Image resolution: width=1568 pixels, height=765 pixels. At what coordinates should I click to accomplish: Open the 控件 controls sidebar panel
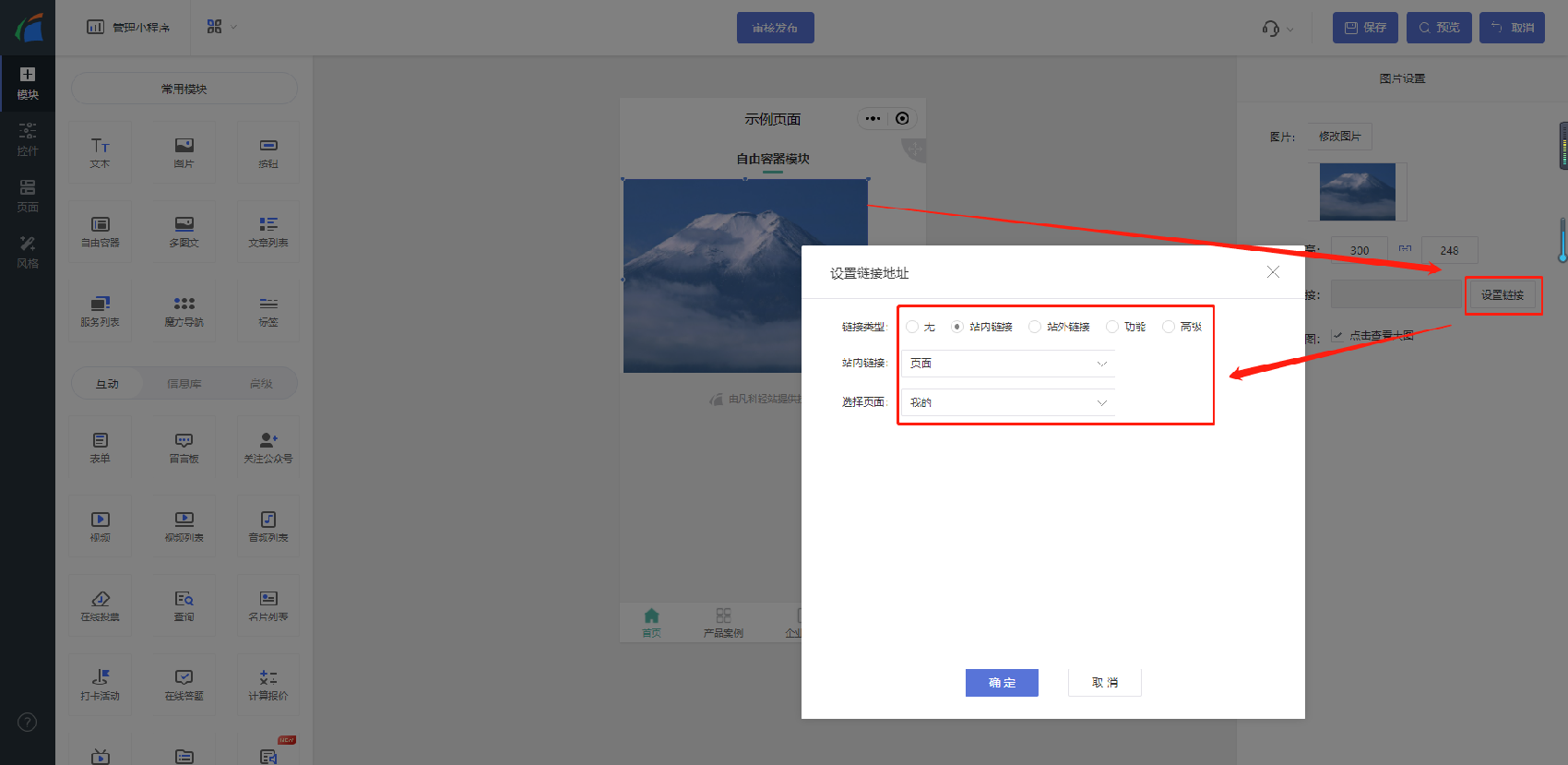(28, 139)
